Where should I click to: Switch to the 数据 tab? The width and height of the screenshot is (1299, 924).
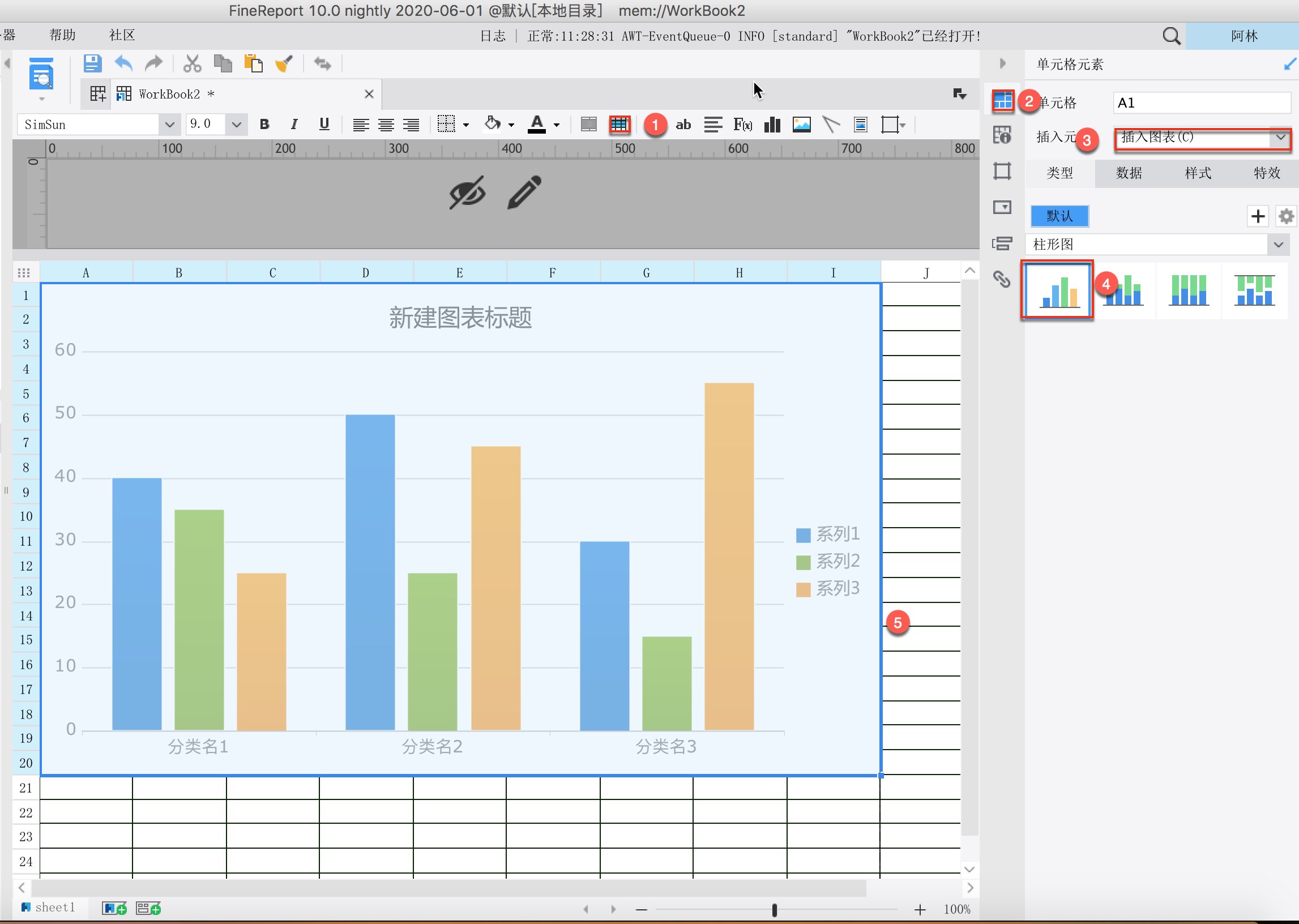point(1129,173)
